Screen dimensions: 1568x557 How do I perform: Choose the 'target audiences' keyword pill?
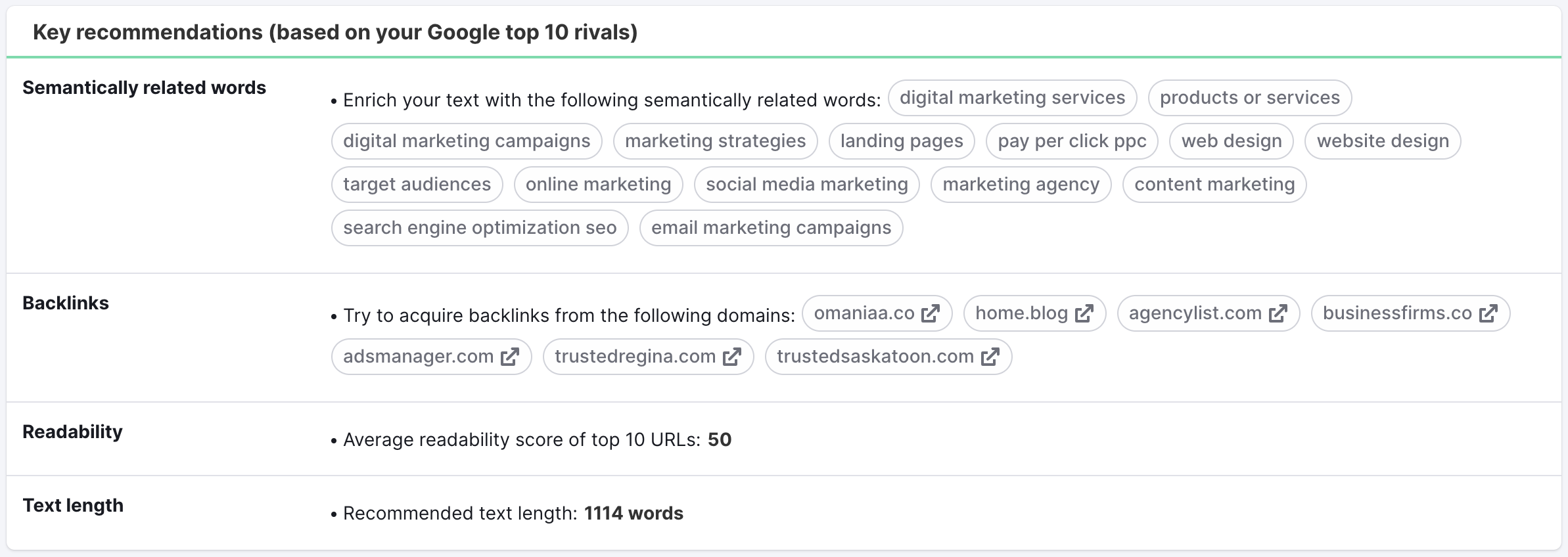point(417,185)
